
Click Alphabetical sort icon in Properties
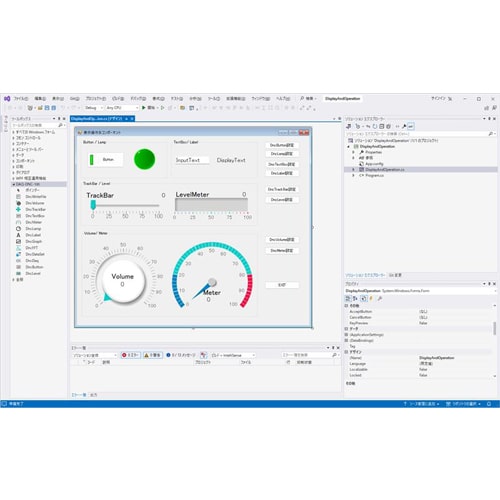pos(355,299)
